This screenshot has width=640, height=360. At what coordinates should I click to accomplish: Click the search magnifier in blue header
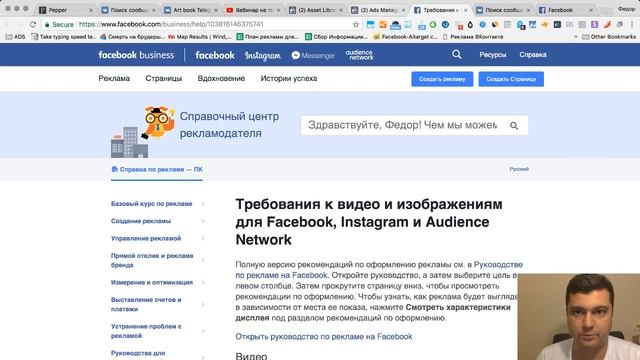click(x=456, y=54)
